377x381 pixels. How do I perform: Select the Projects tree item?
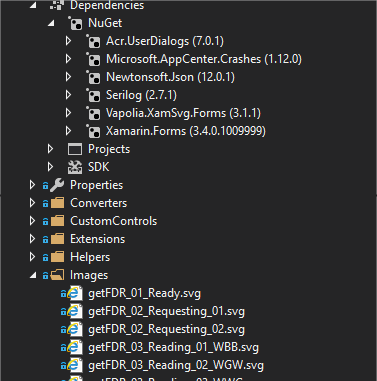(x=109, y=149)
